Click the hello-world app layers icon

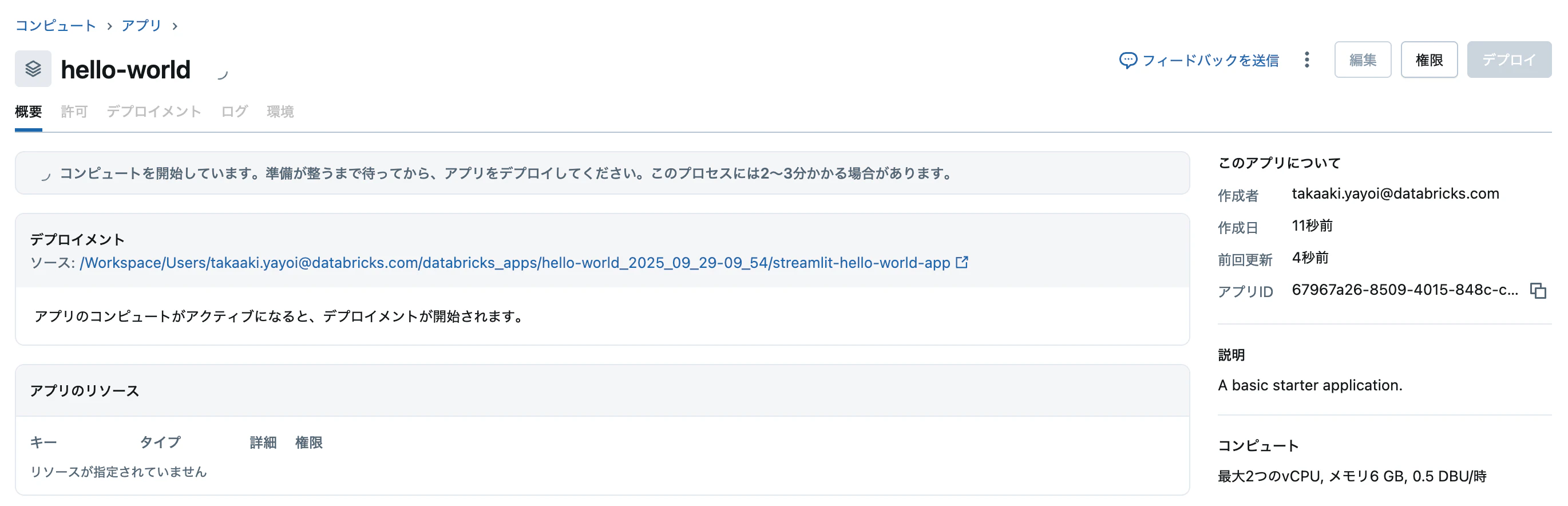(33, 69)
